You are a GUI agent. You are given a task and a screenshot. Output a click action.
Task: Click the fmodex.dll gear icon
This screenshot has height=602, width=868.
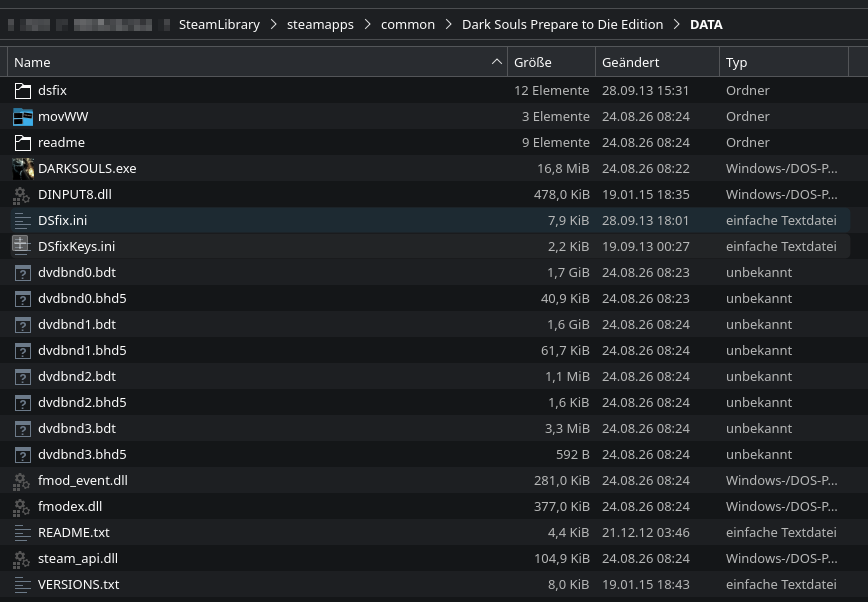22,507
